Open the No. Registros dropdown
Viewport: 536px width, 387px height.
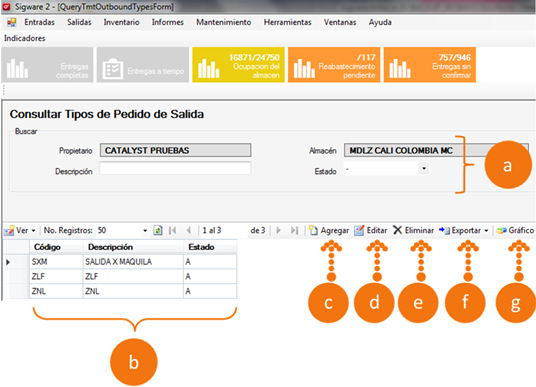(x=145, y=231)
